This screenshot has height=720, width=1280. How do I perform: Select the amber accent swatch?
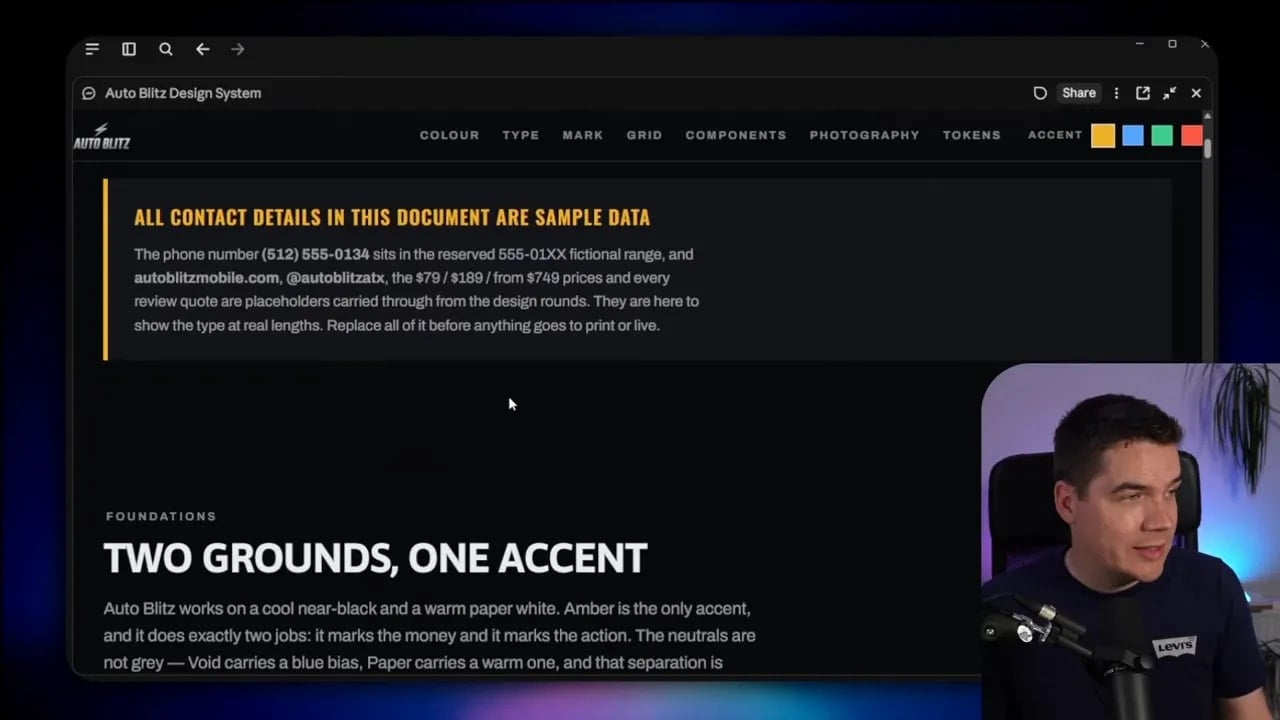click(x=1103, y=135)
